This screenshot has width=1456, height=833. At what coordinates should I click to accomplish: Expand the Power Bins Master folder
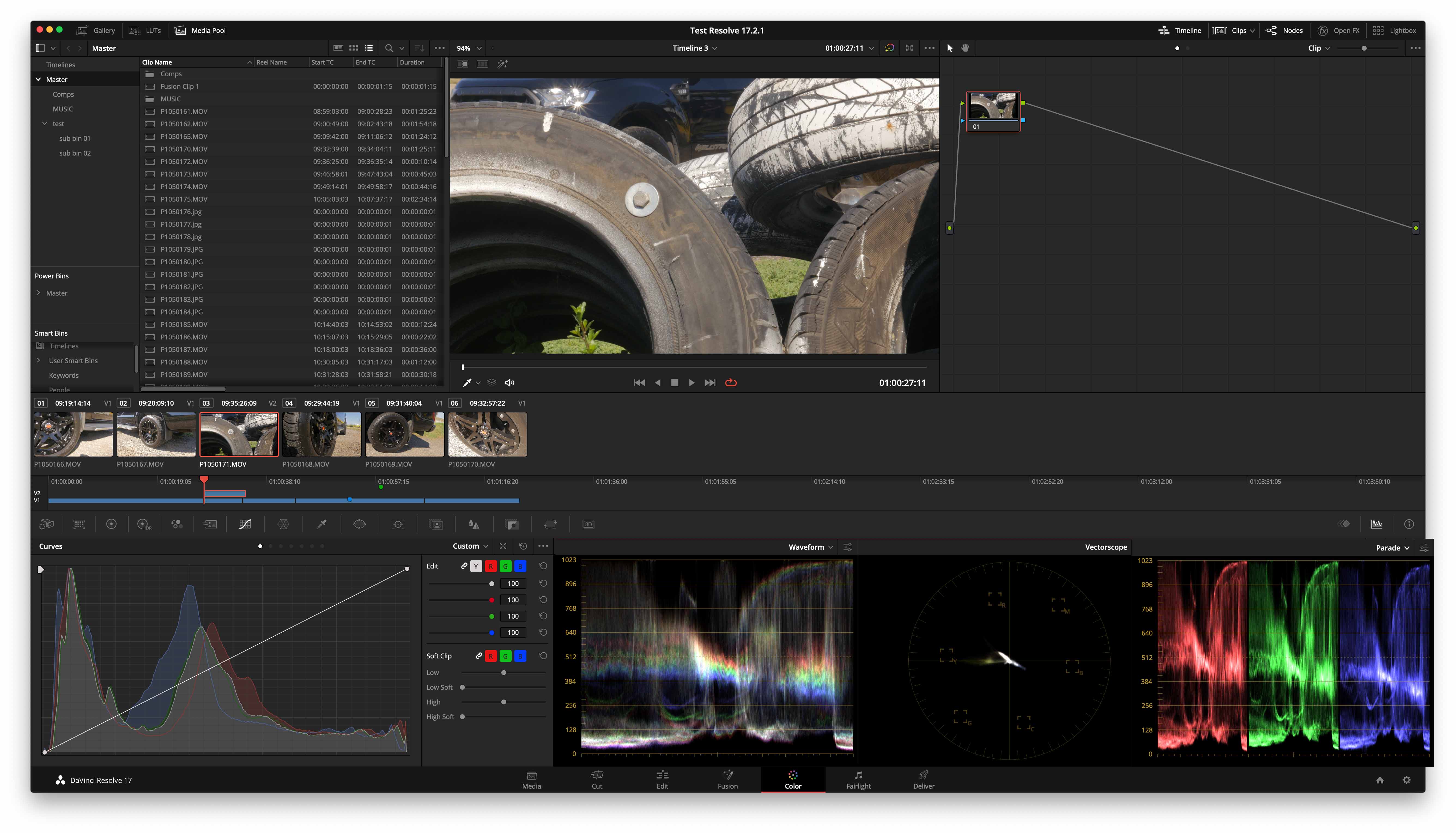(x=38, y=293)
